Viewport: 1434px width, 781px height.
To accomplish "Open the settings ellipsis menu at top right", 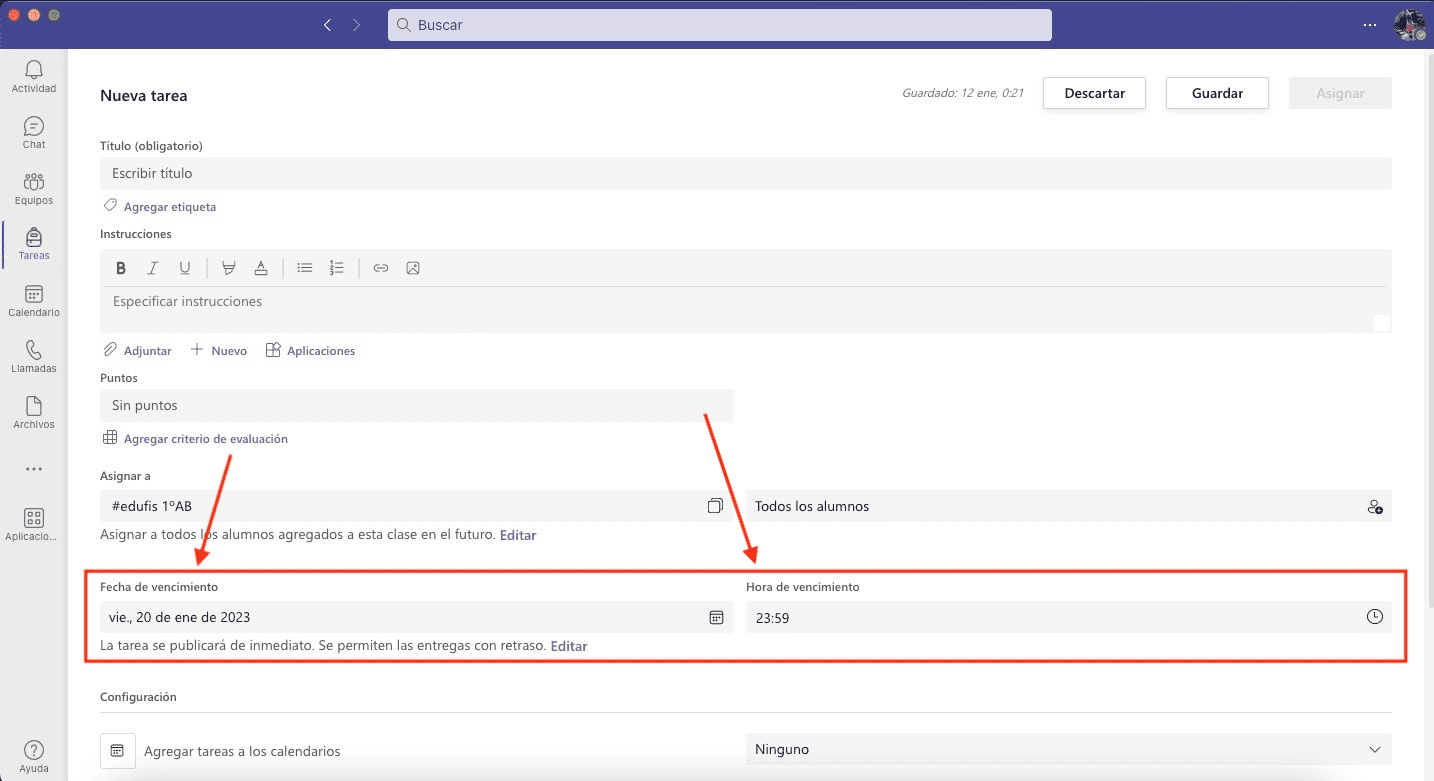I will (1369, 25).
